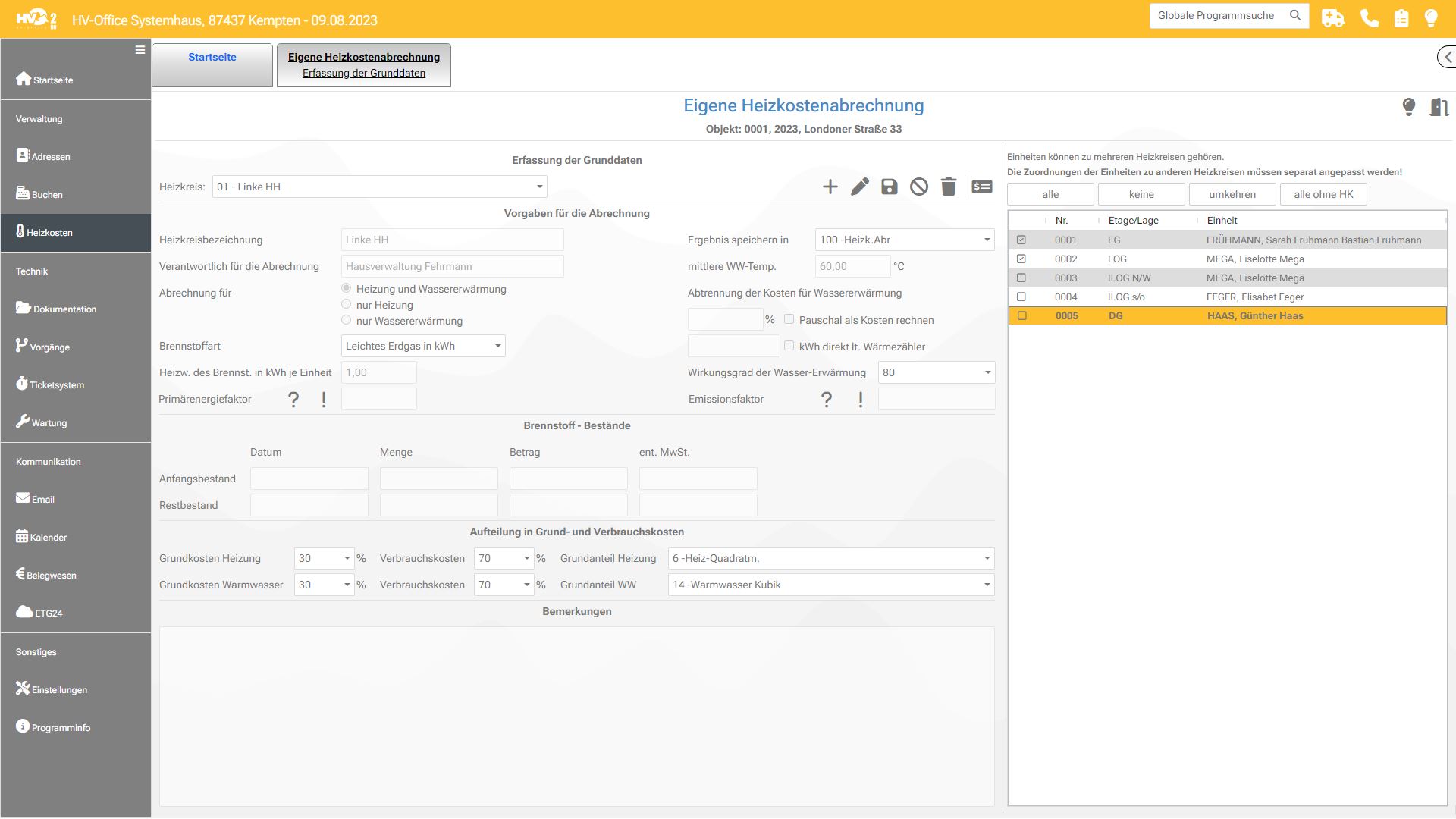Screen dimensions: 1456x819
Task: Click the clipboard icon in header
Action: click(1401, 17)
